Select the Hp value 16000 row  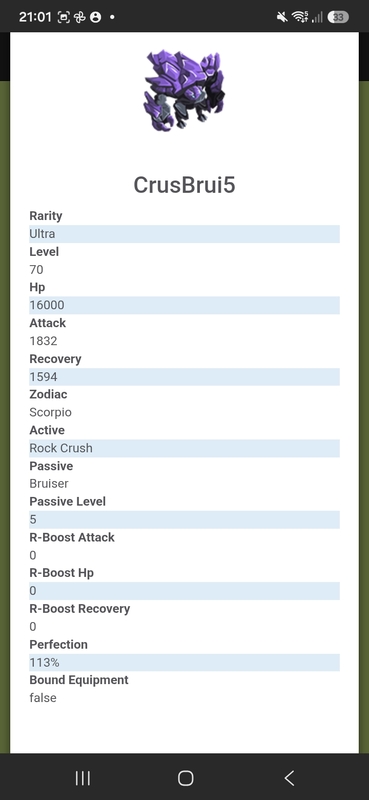point(184,305)
